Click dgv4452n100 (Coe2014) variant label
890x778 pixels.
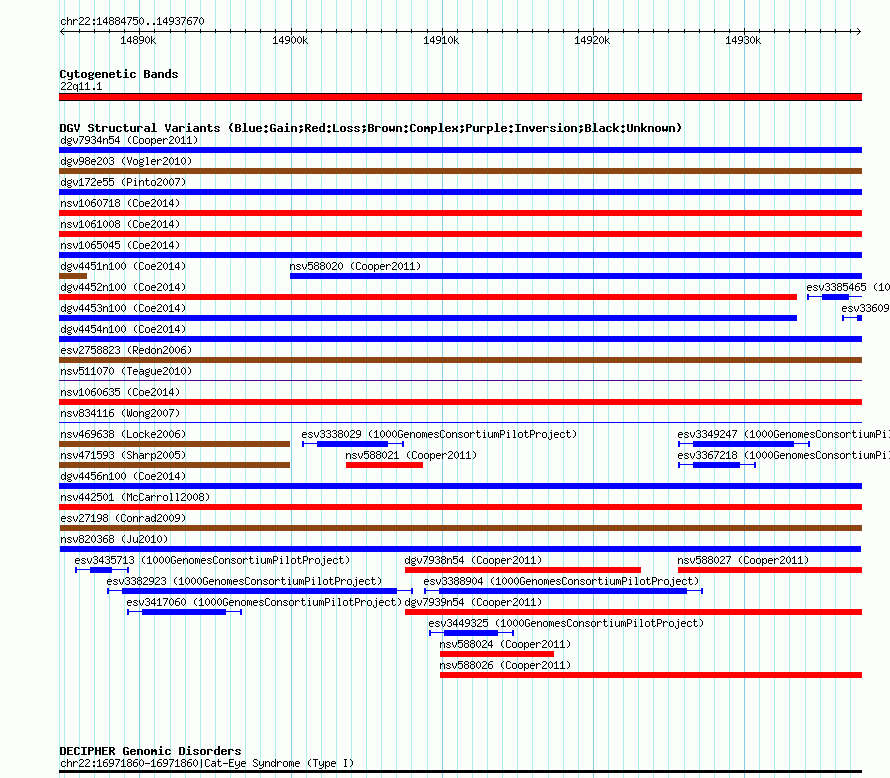(x=123, y=287)
